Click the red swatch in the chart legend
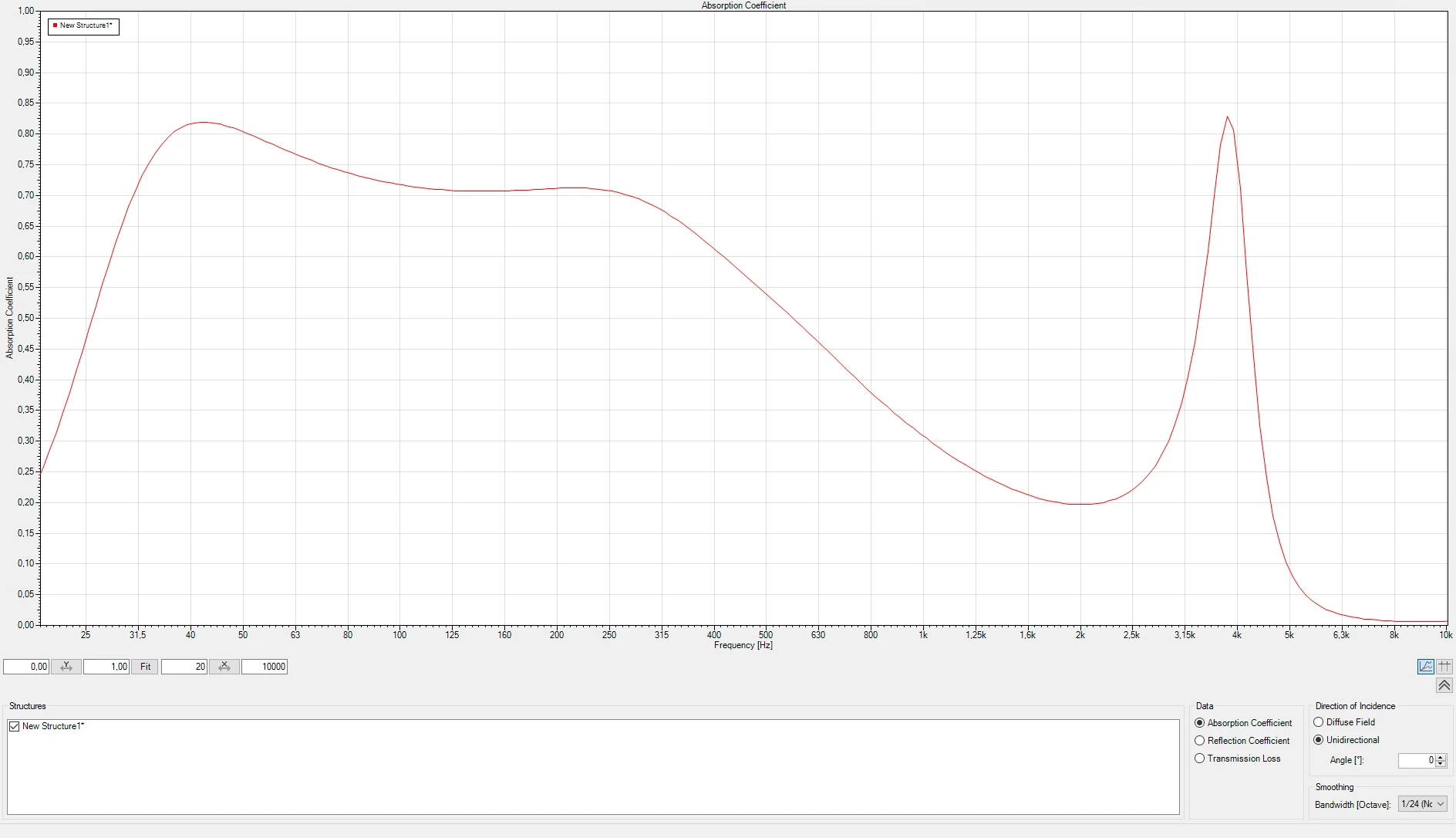The width and height of the screenshot is (1456, 838). (x=55, y=25)
